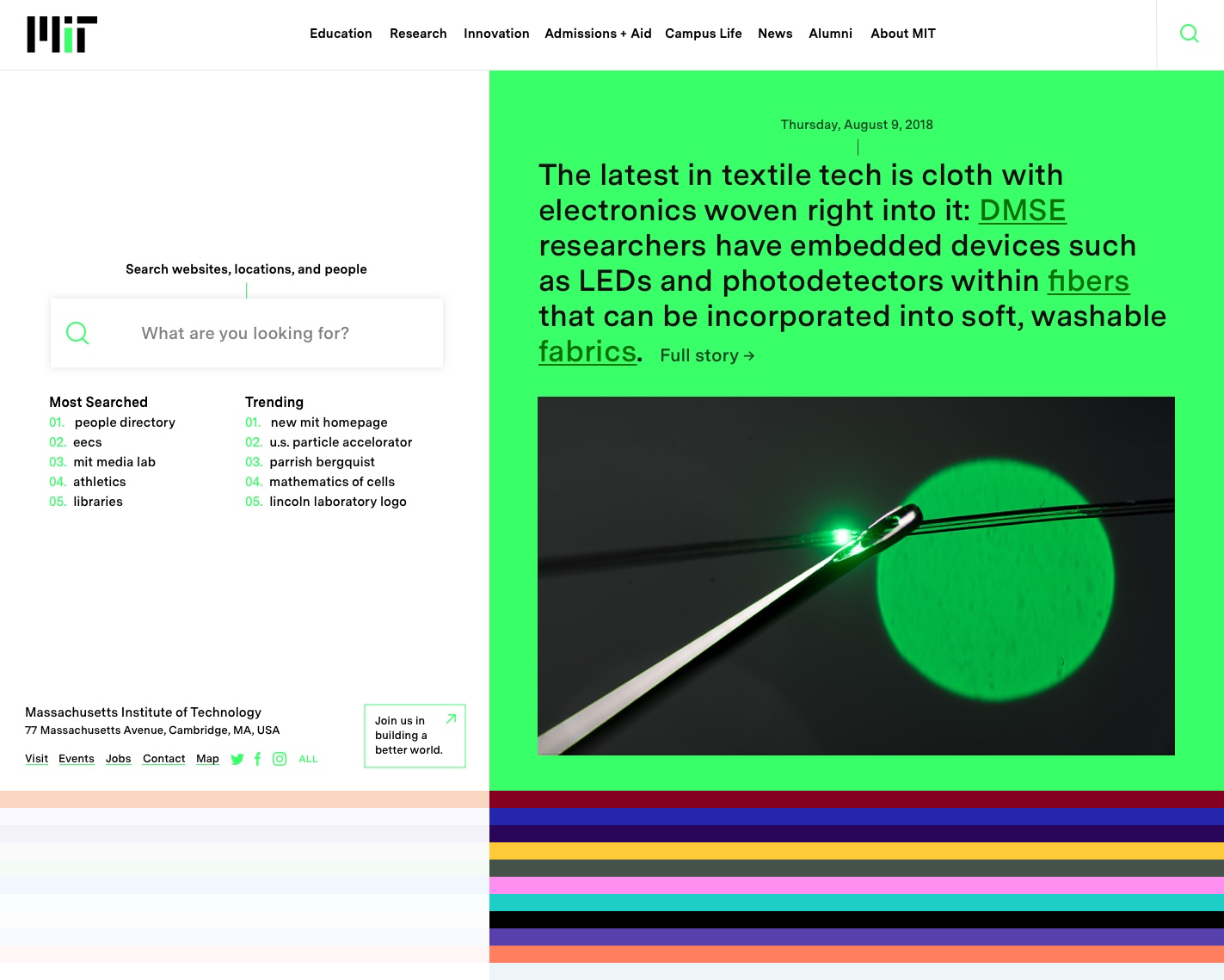The height and width of the screenshot is (980, 1224).
Task: Choose 'new mit homepage' trending search
Action: tap(329, 422)
